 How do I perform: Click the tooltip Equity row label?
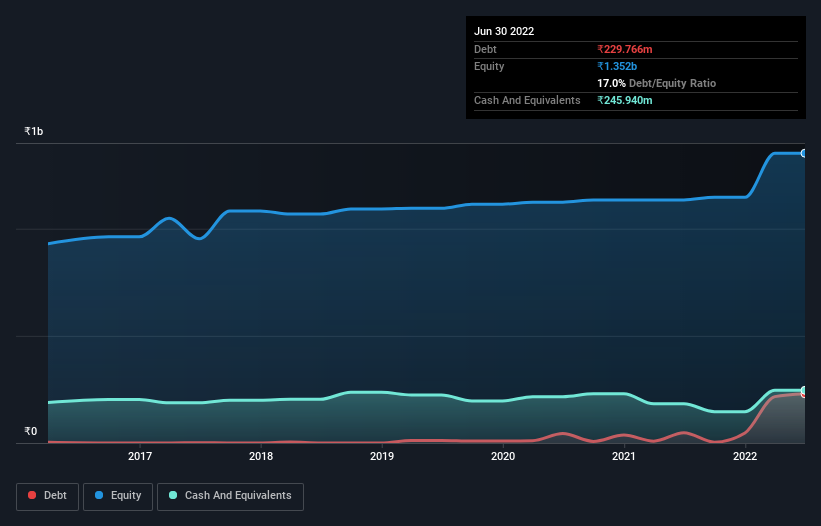(489, 66)
